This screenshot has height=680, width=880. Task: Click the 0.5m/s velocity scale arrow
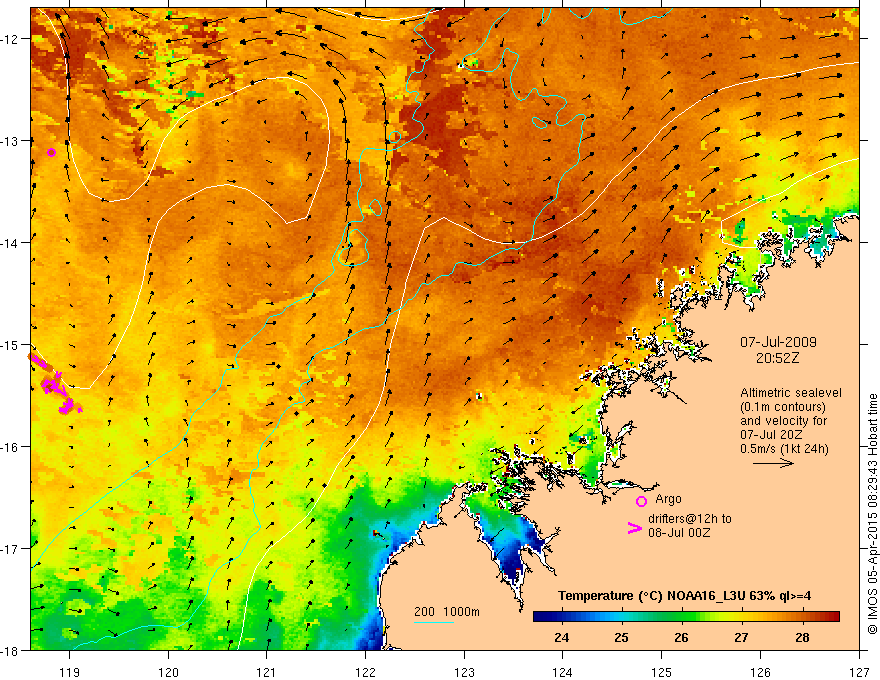(773, 463)
